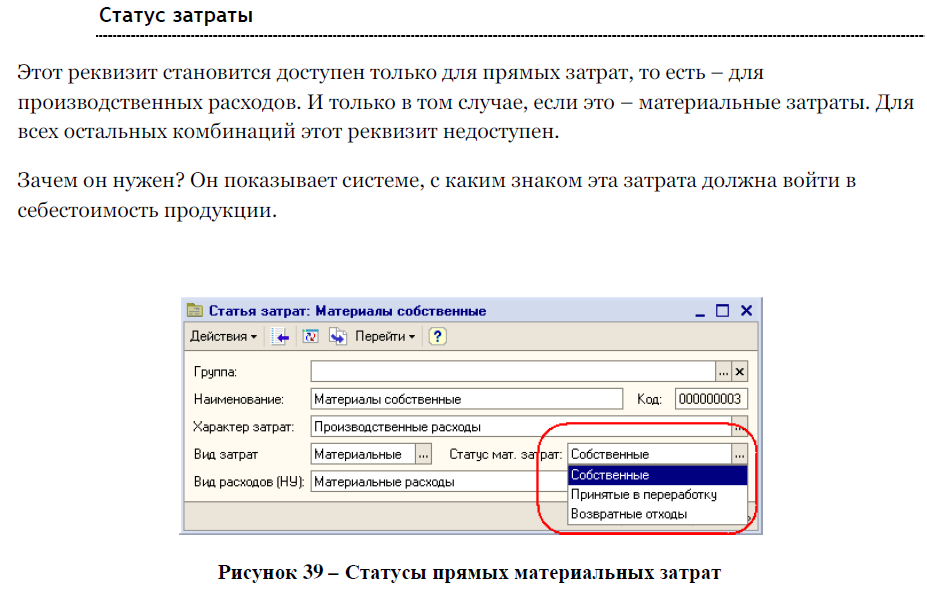Open the Группа selection via ellipsis button
The image size is (927, 596).
pyautogui.click(x=724, y=372)
